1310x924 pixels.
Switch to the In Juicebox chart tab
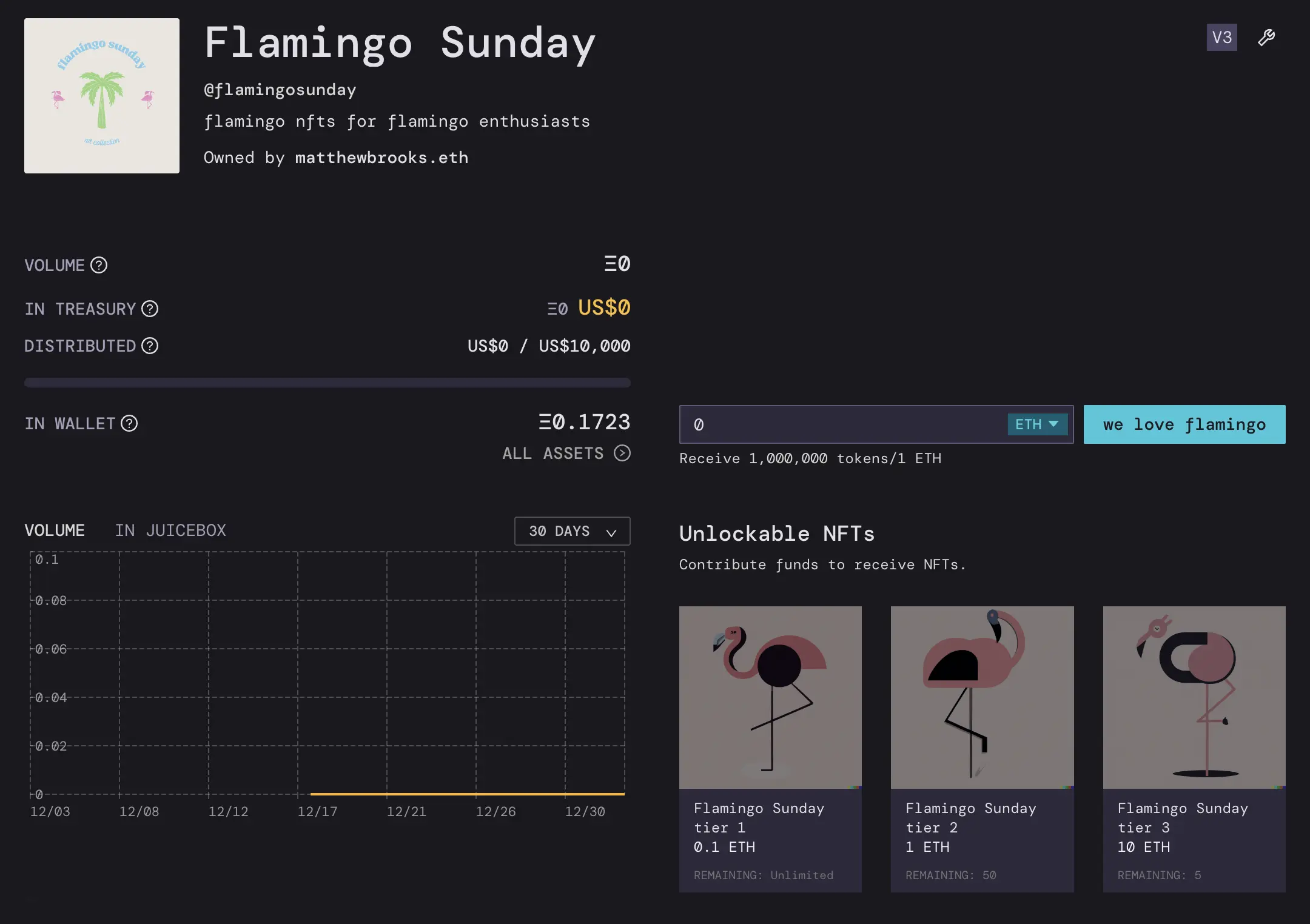click(x=170, y=531)
